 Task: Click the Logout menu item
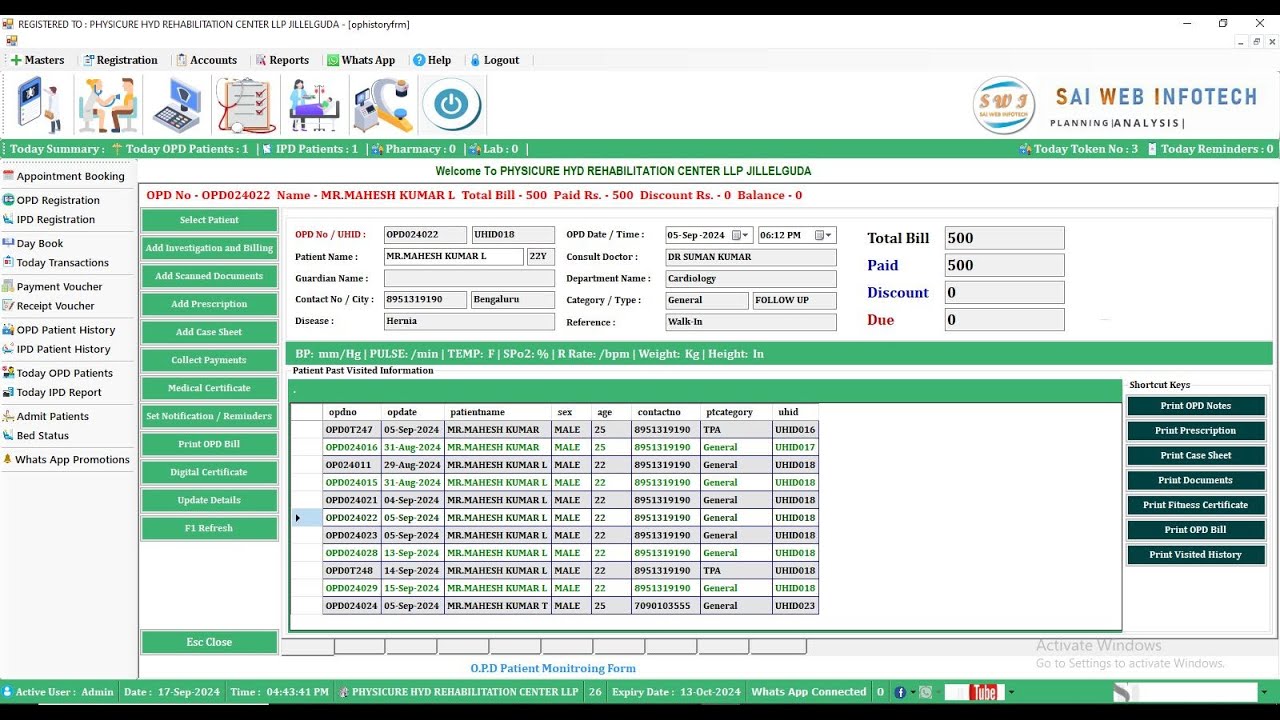point(494,60)
